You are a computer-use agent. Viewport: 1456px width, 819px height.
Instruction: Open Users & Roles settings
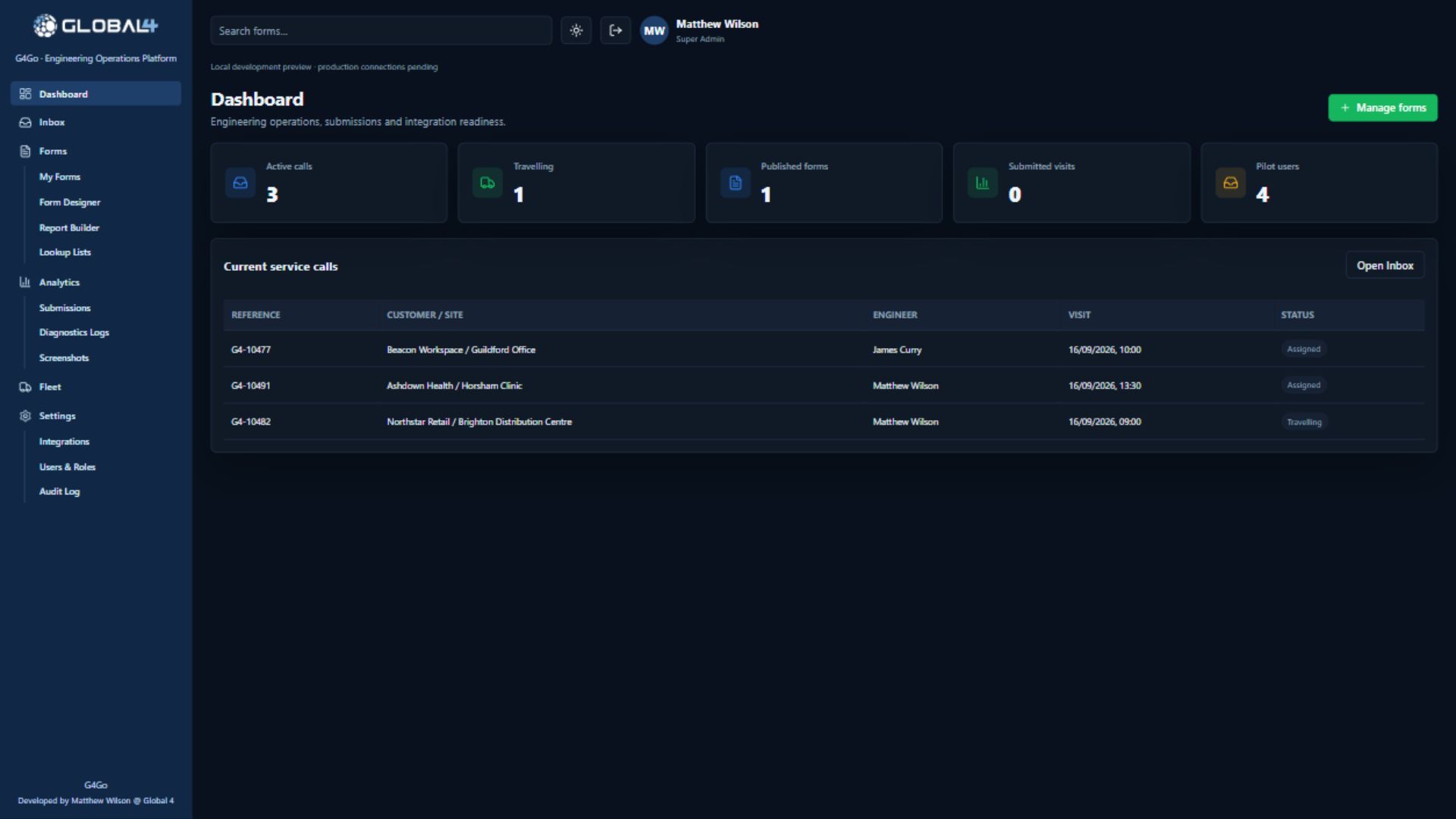click(x=67, y=467)
